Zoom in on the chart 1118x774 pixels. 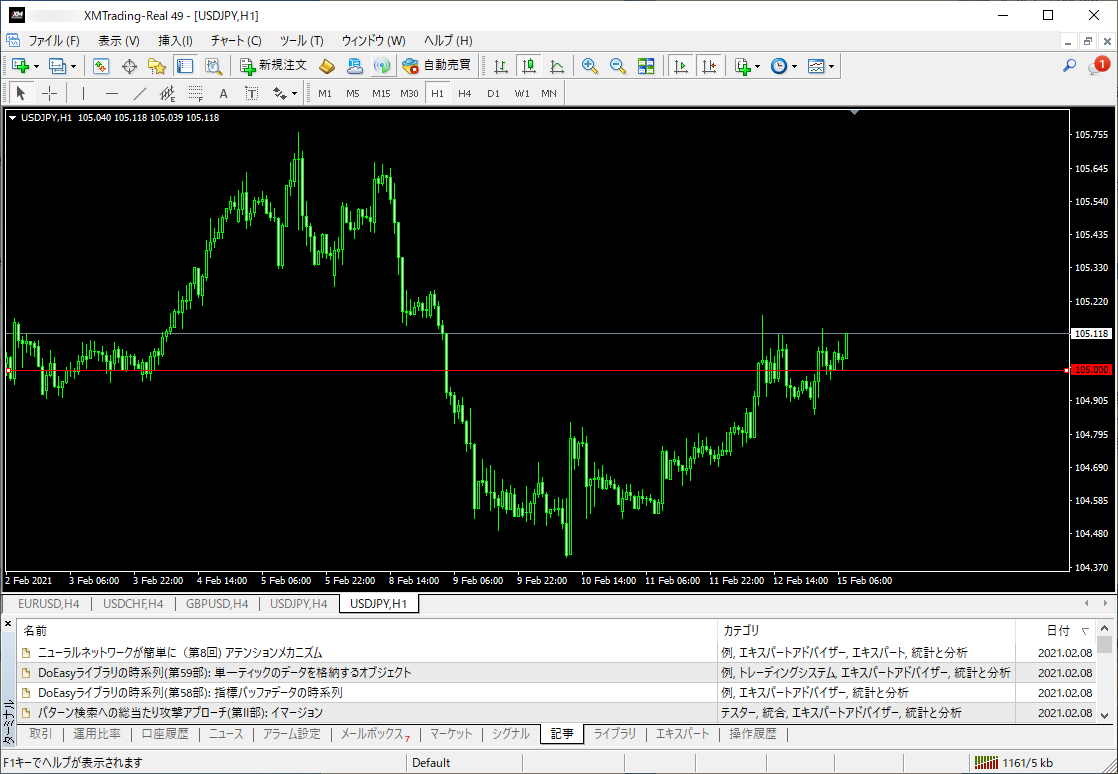(590, 66)
